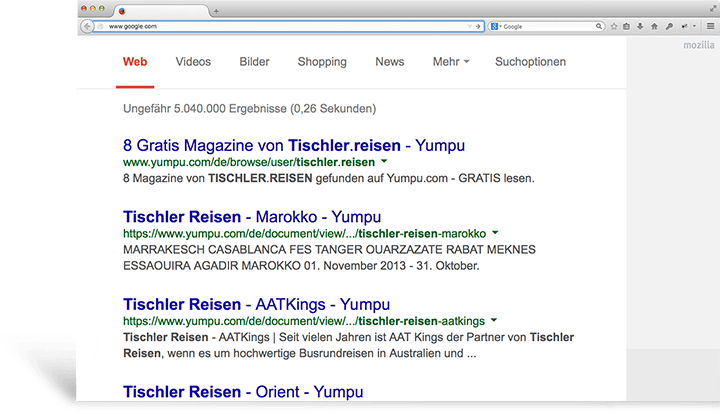Open the small dropdown arrow beside the add-on icon
This screenshot has width=720, height=413.
pyautogui.click(x=694, y=26)
